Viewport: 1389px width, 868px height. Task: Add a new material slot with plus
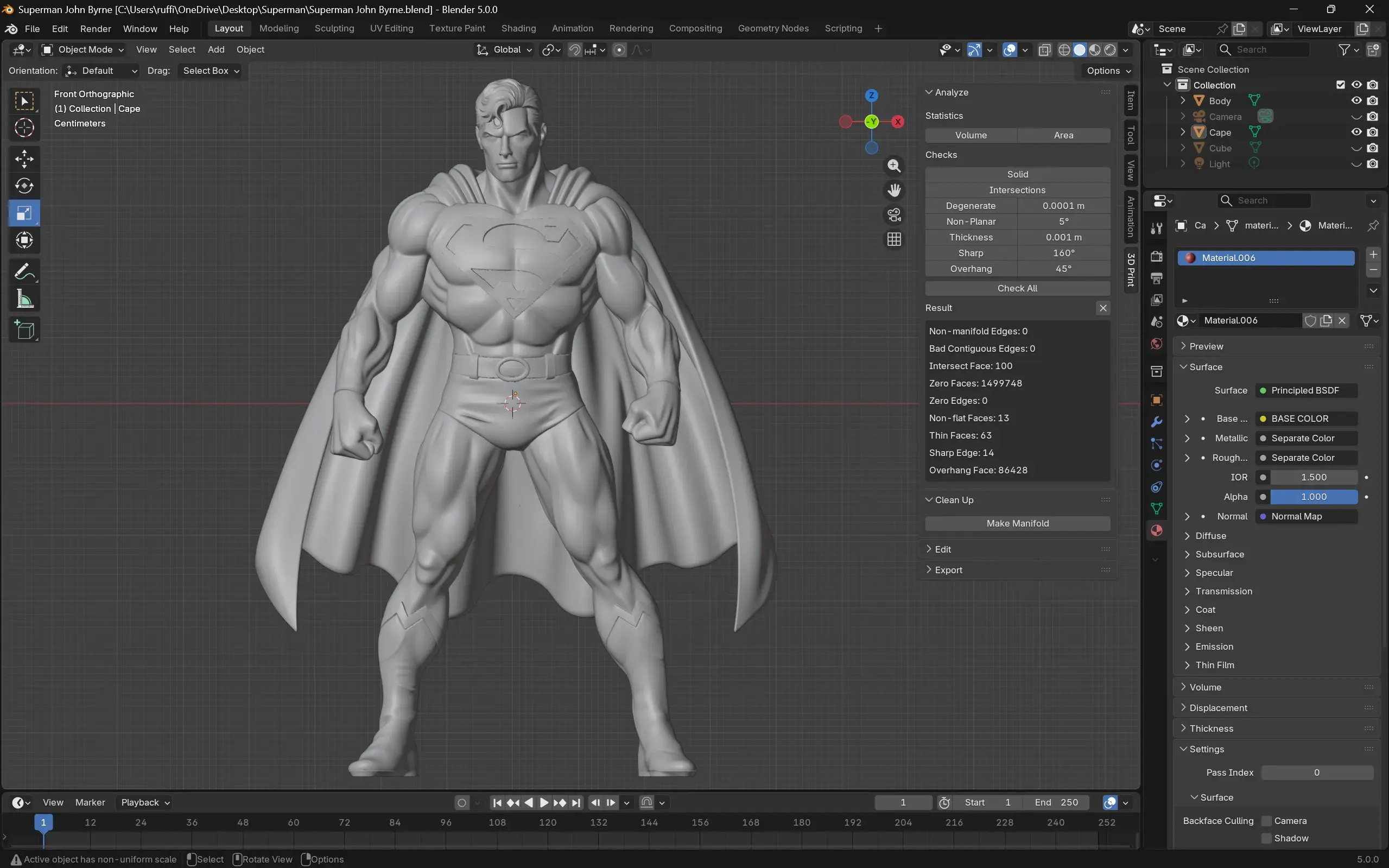1373,254
